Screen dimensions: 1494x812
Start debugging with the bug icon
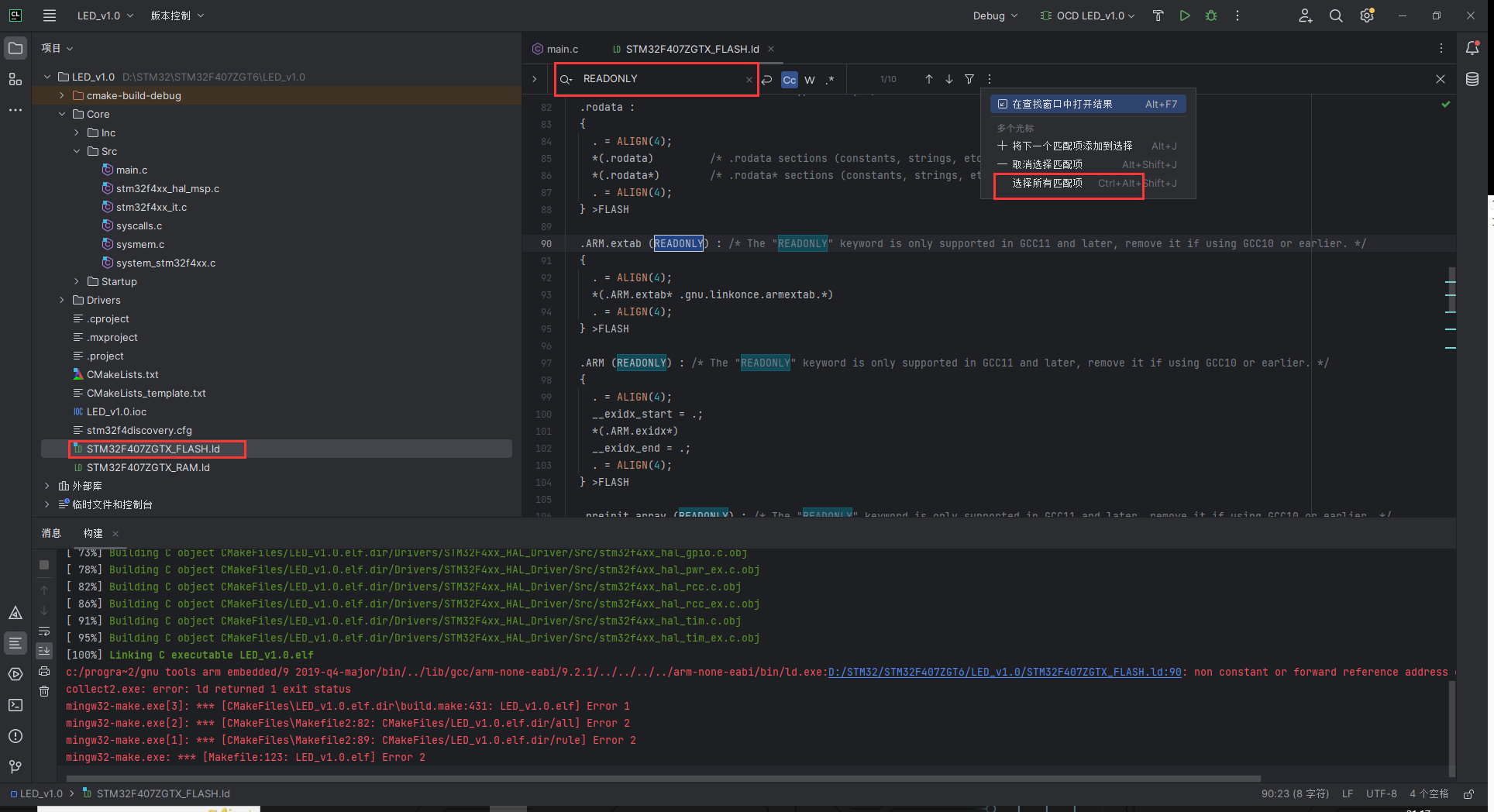tap(1211, 15)
